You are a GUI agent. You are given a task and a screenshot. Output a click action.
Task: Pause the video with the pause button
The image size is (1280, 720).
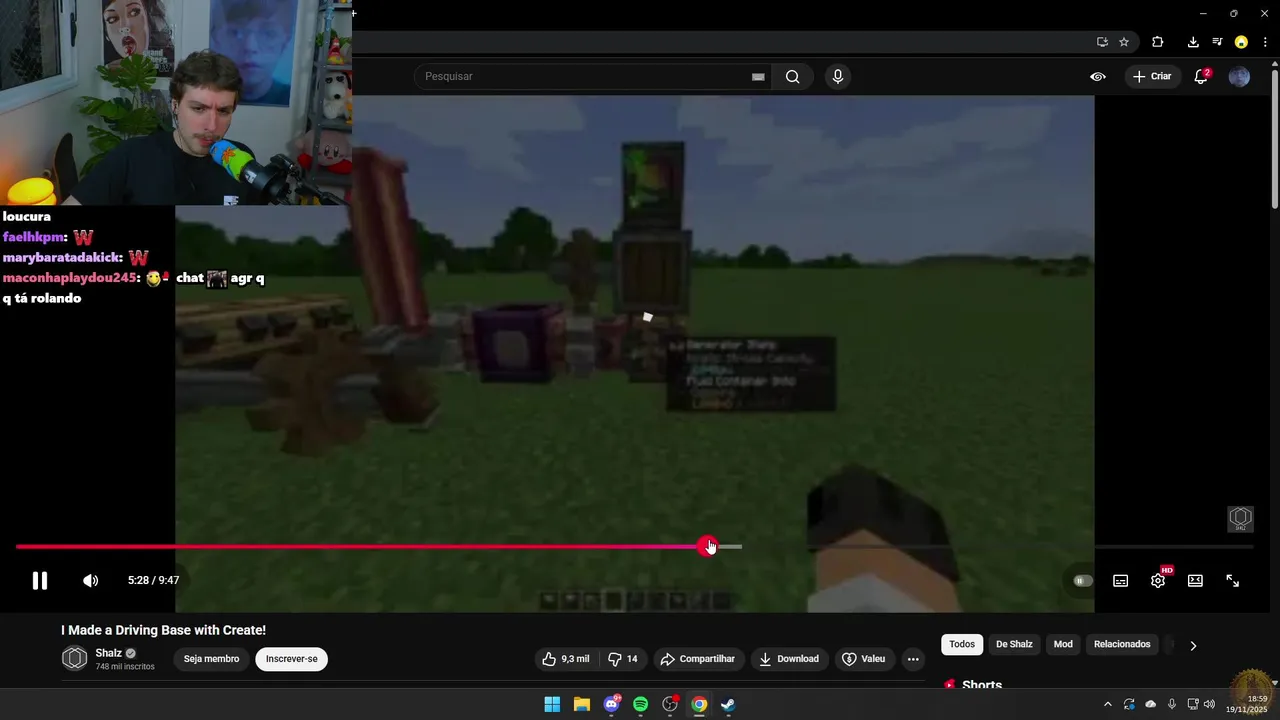(40, 581)
